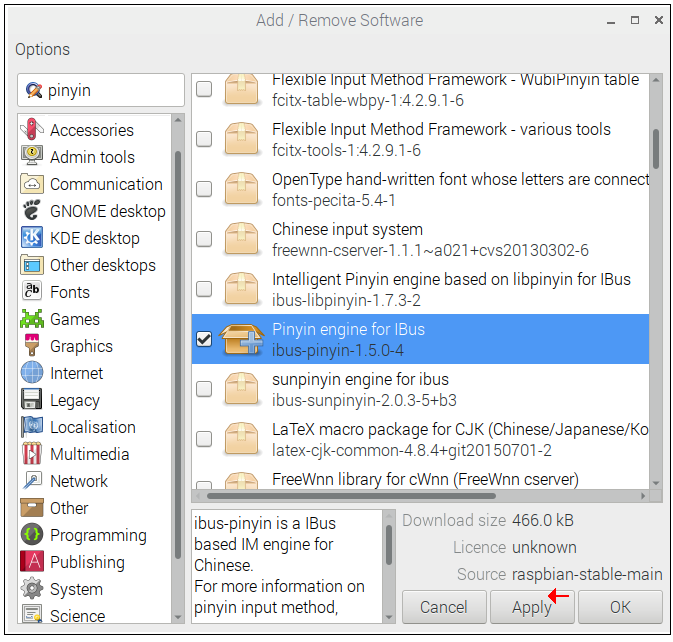The height and width of the screenshot is (642, 673).
Task: Click the description box scrollbar thumb
Action: [389, 545]
